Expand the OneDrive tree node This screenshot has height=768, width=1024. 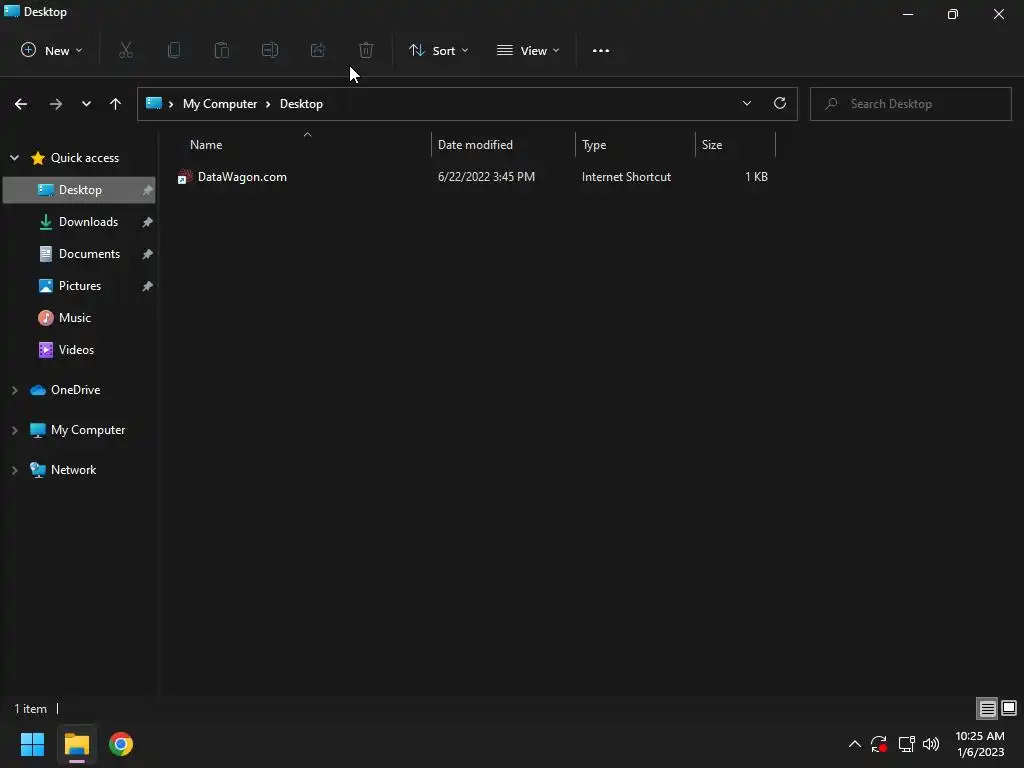14,391
